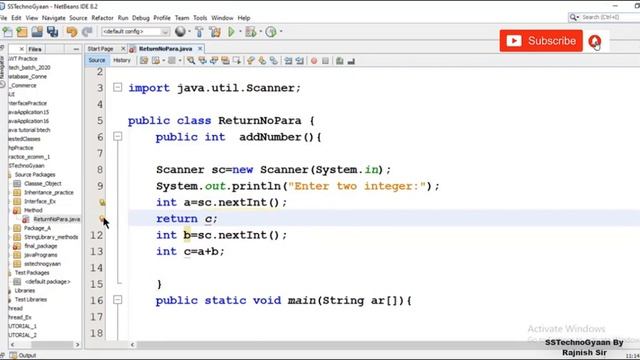Open the File menu

click(x=3, y=18)
